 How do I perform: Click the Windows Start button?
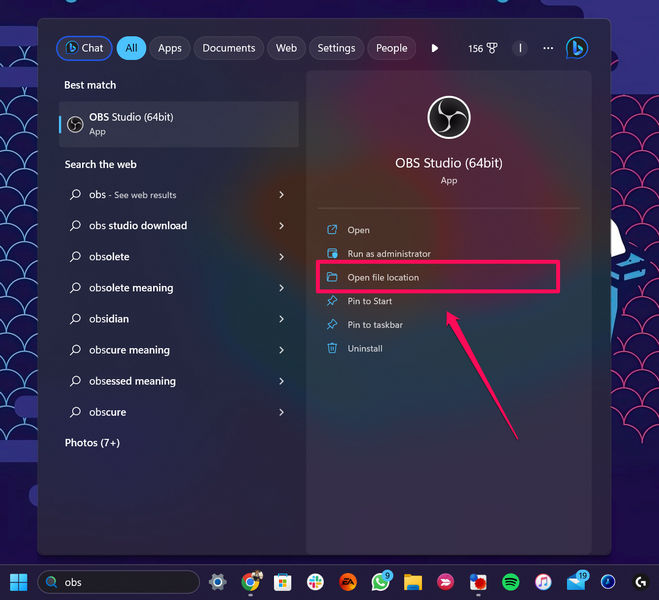point(18,582)
